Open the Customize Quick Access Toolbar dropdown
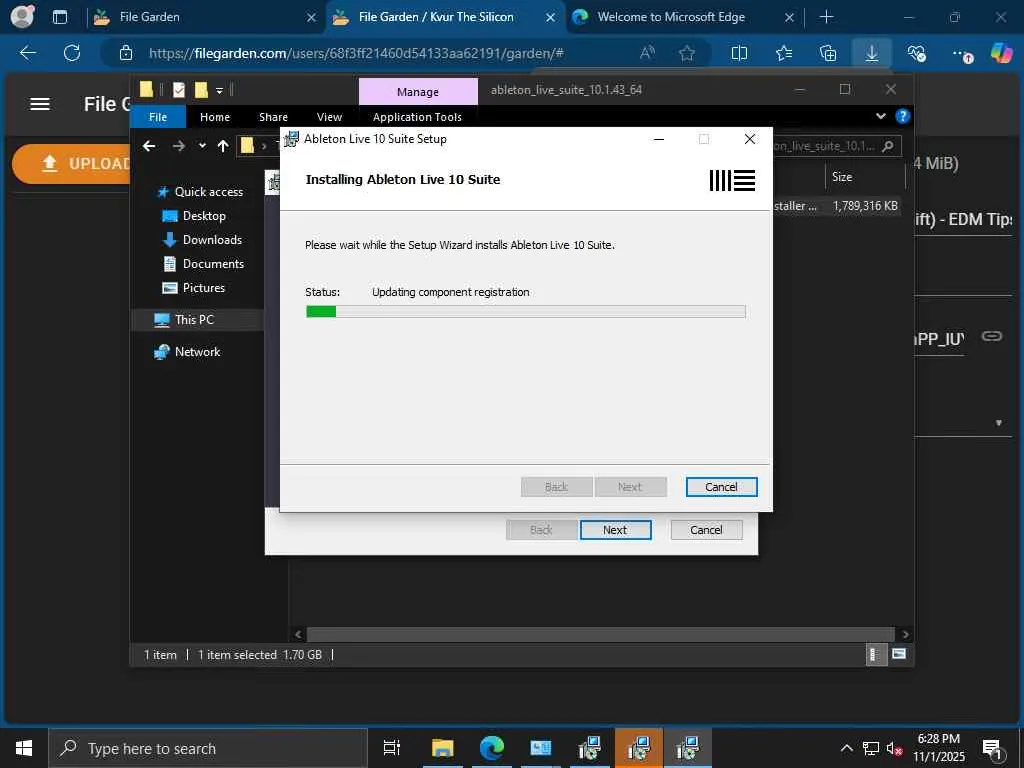The height and width of the screenshot is (768, 1024). [219, 90]
